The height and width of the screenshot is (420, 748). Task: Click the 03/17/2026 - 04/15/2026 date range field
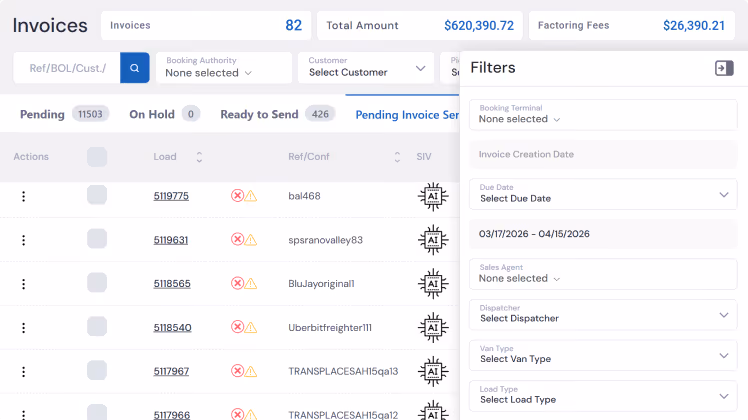(x=603, y=234)
